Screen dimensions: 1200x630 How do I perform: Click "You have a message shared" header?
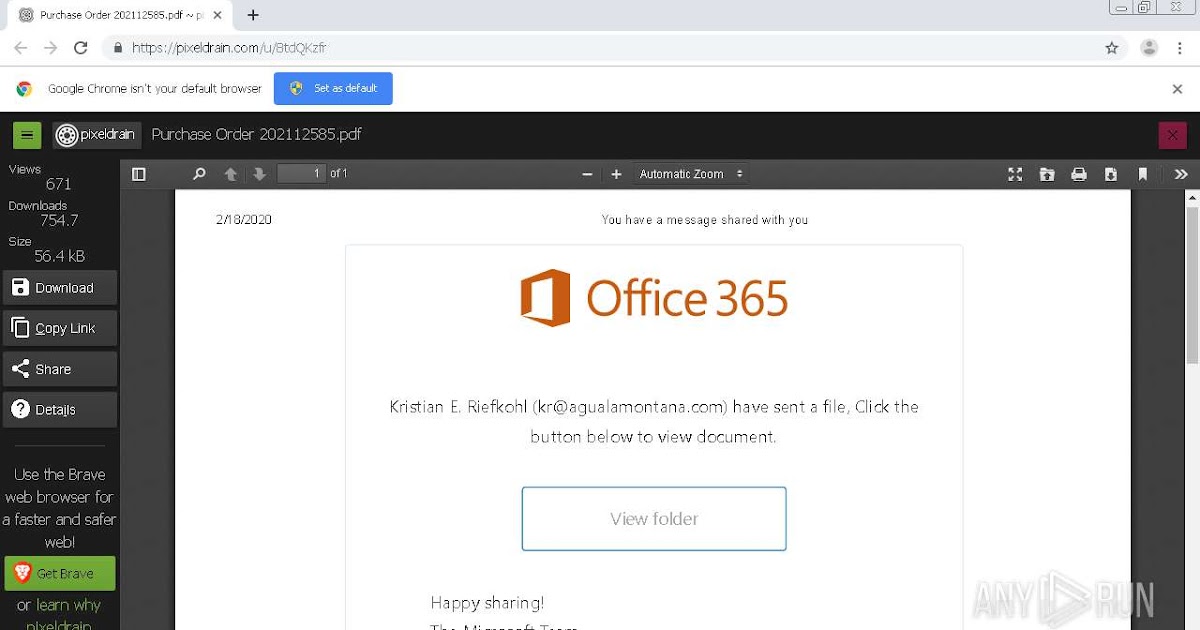click(x=705, y=220)
